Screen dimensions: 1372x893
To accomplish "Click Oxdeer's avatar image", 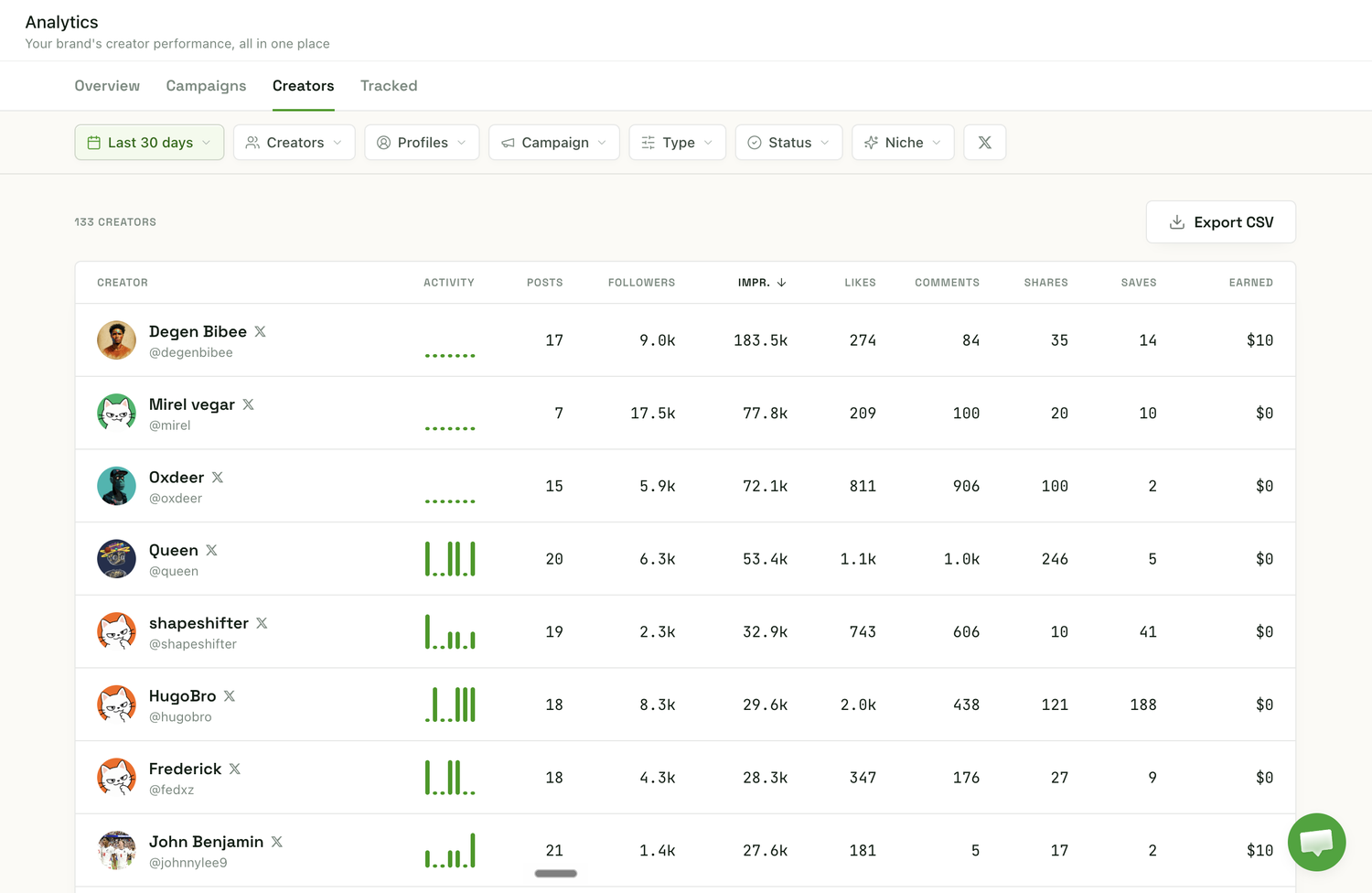I will click(116, 486).
